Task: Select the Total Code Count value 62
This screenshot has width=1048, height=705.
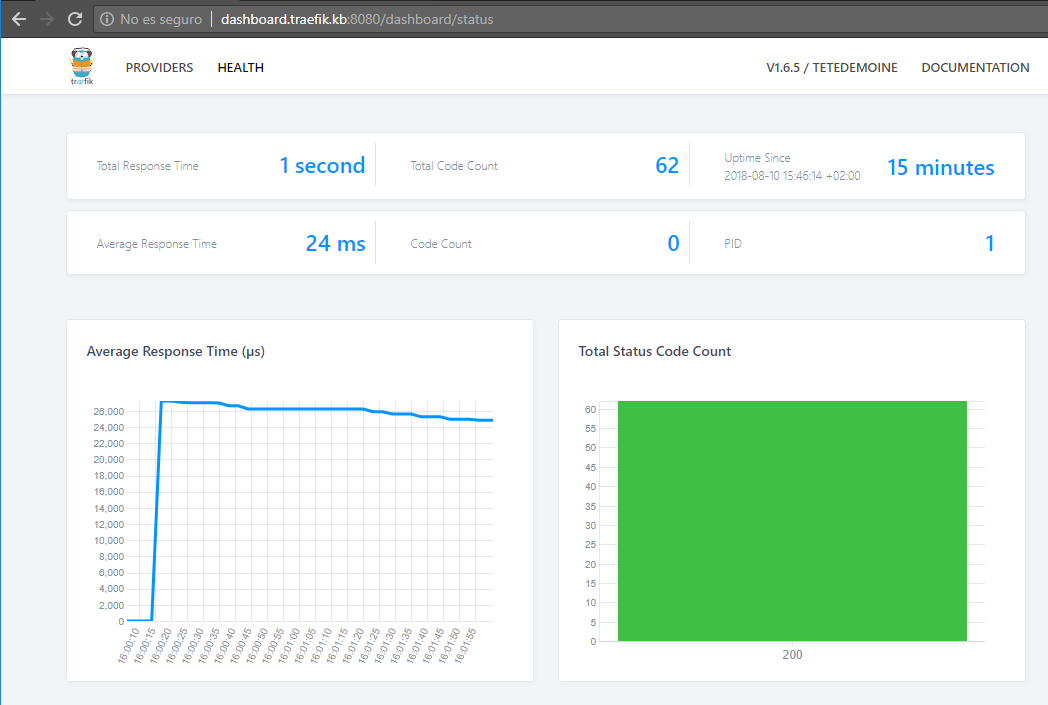Action: (667, 165)
